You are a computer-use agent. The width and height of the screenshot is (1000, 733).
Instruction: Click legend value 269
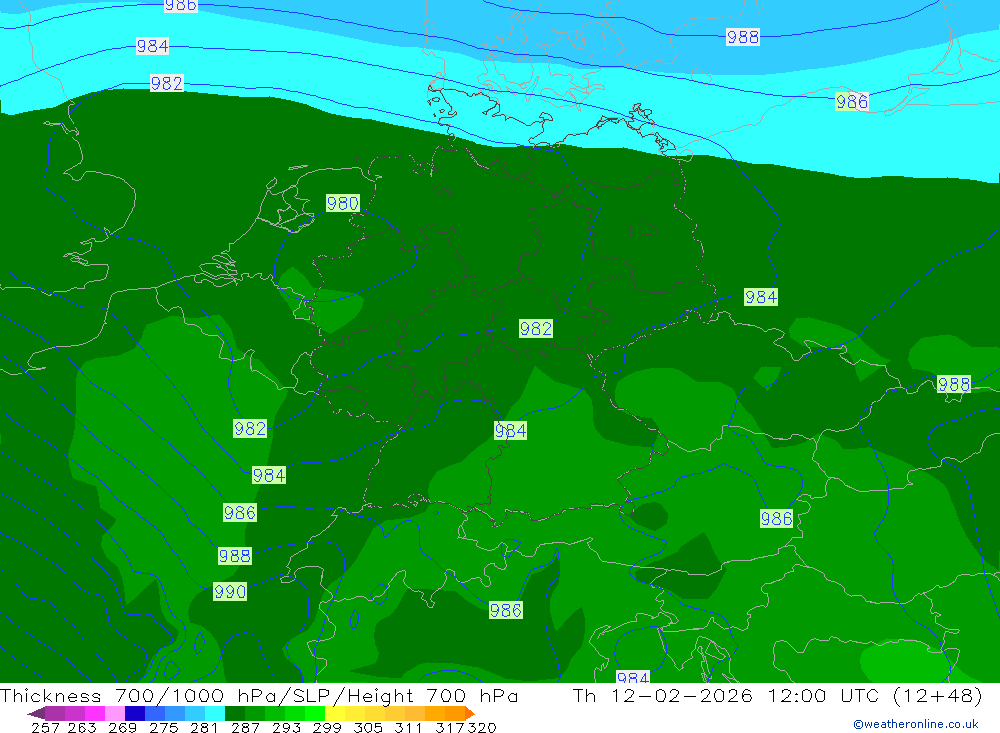coord(122,727)
